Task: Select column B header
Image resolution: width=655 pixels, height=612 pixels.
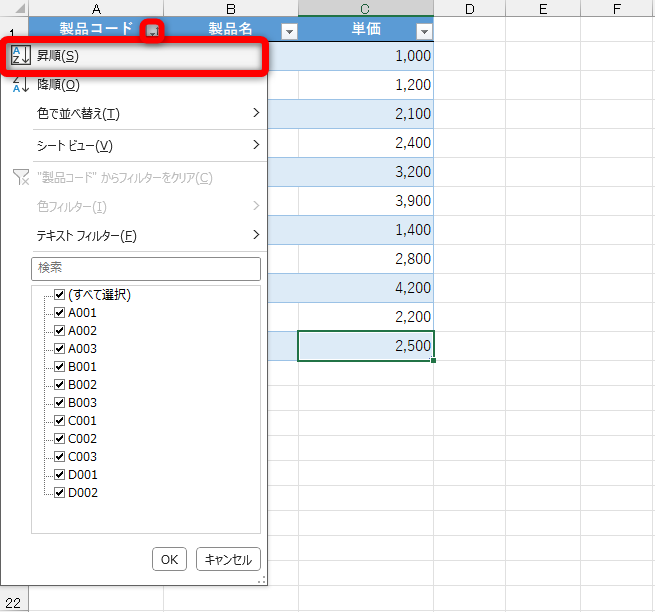Action: (231, 8)
